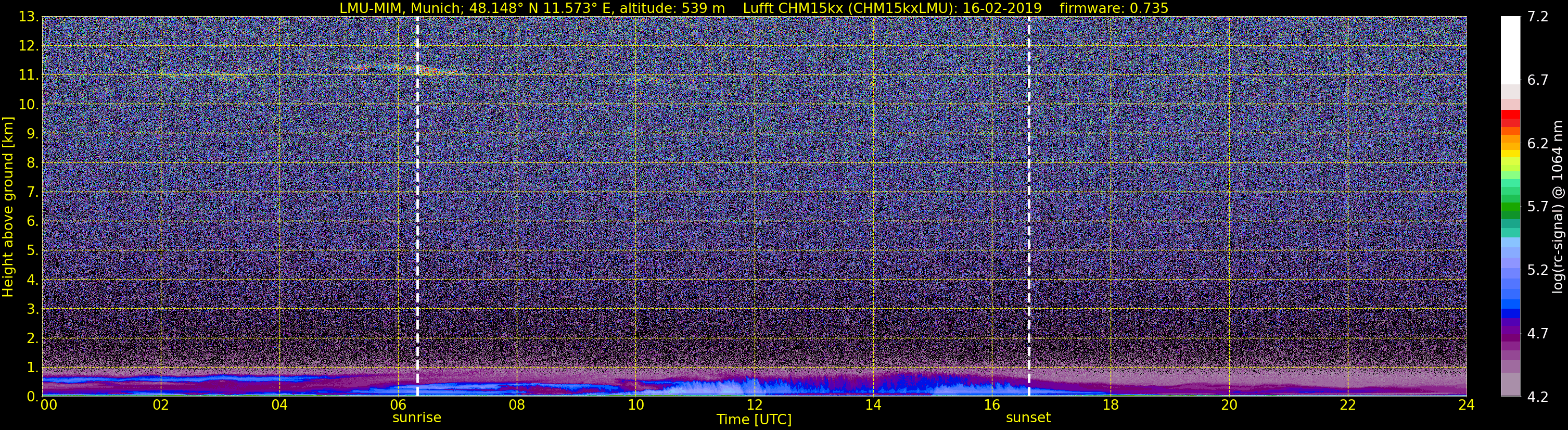Click the colorbar value '7.2'

1538,17
